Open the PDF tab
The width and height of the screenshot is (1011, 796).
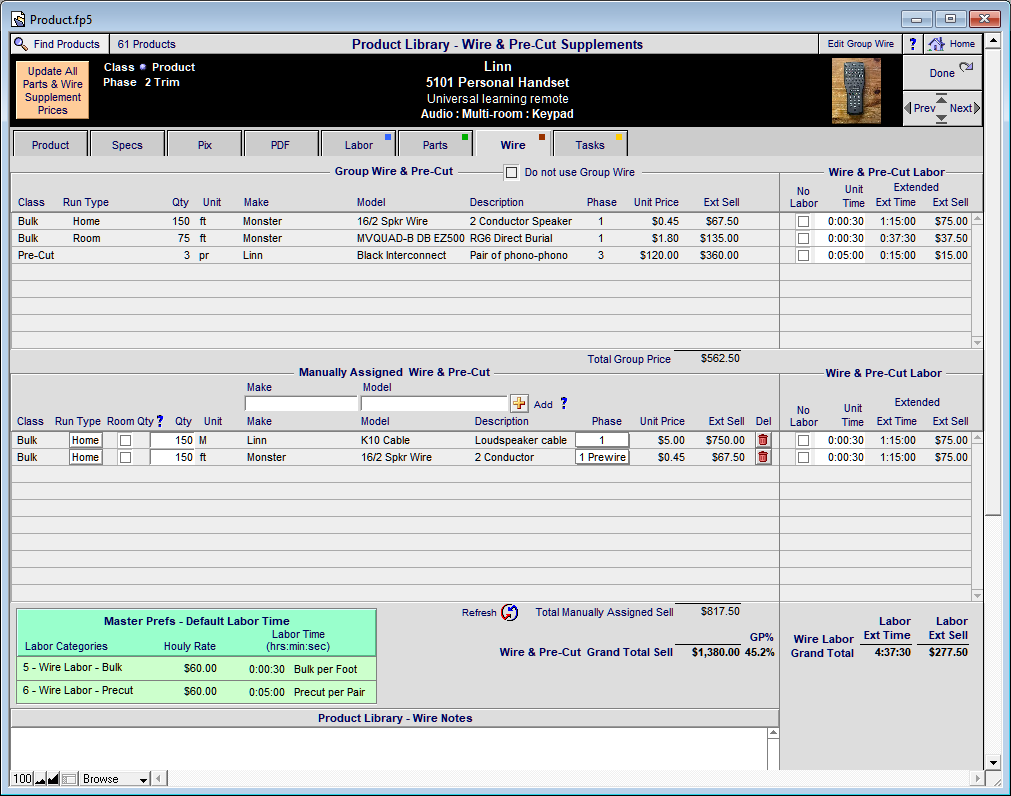(x=280, y=144)
